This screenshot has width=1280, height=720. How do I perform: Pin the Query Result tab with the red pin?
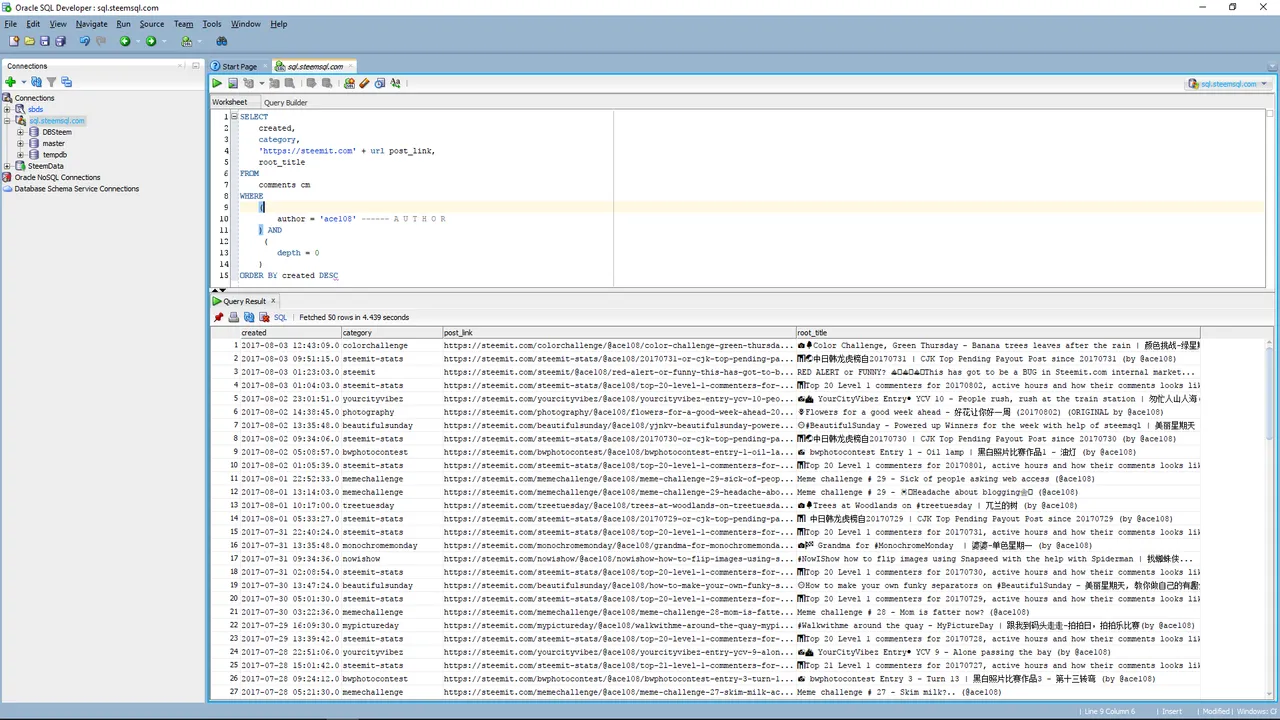point(219,317)
